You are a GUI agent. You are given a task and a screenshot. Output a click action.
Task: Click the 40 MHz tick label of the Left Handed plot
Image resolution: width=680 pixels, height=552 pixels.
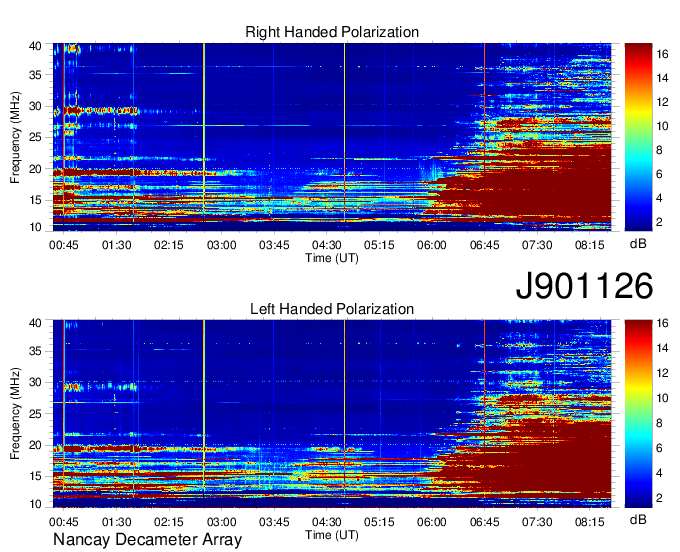tap(36, 323)
